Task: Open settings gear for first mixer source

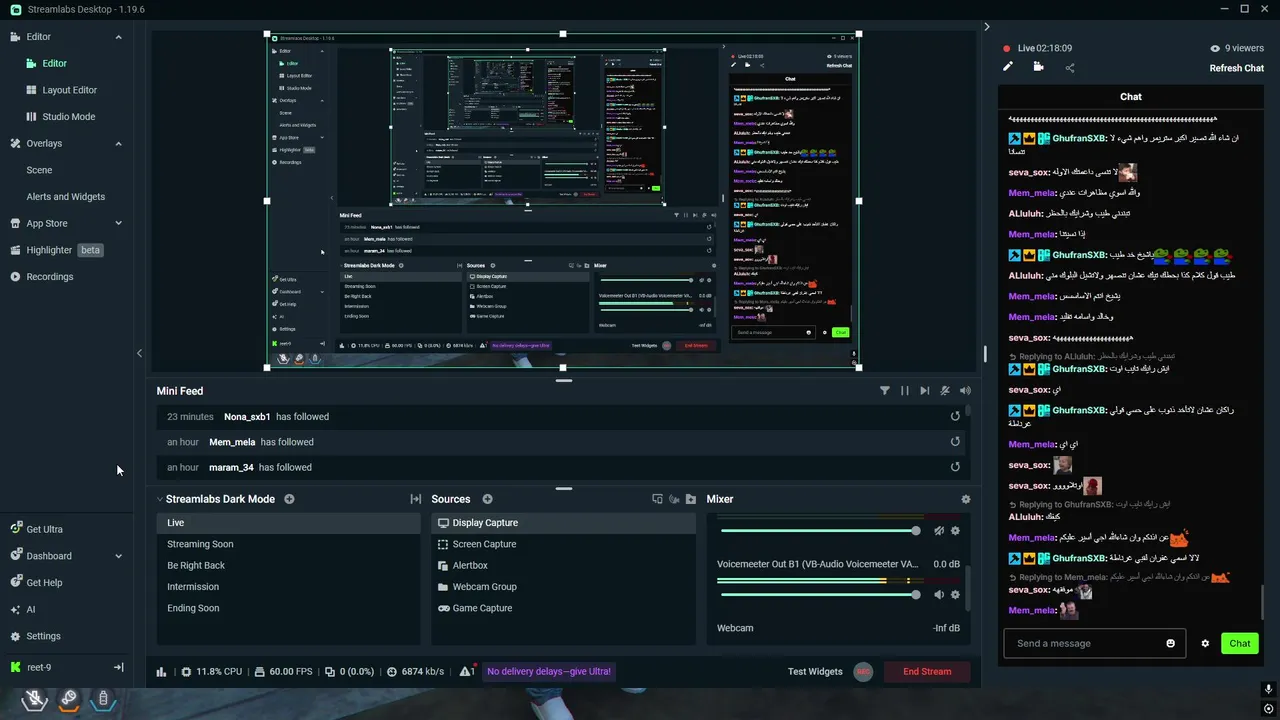Action: (x=955, y=531)
